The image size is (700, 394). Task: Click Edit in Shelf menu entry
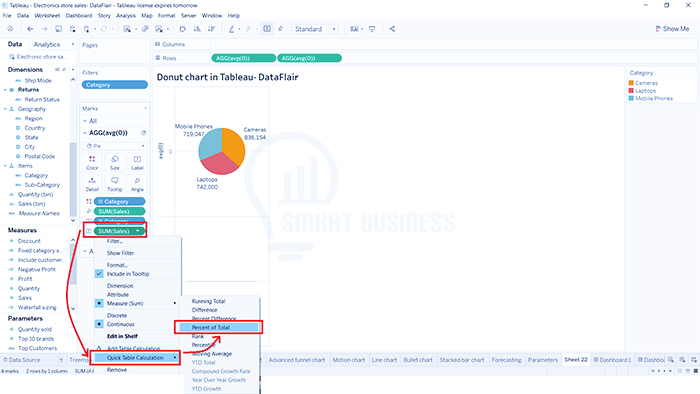tap(122, 336)
